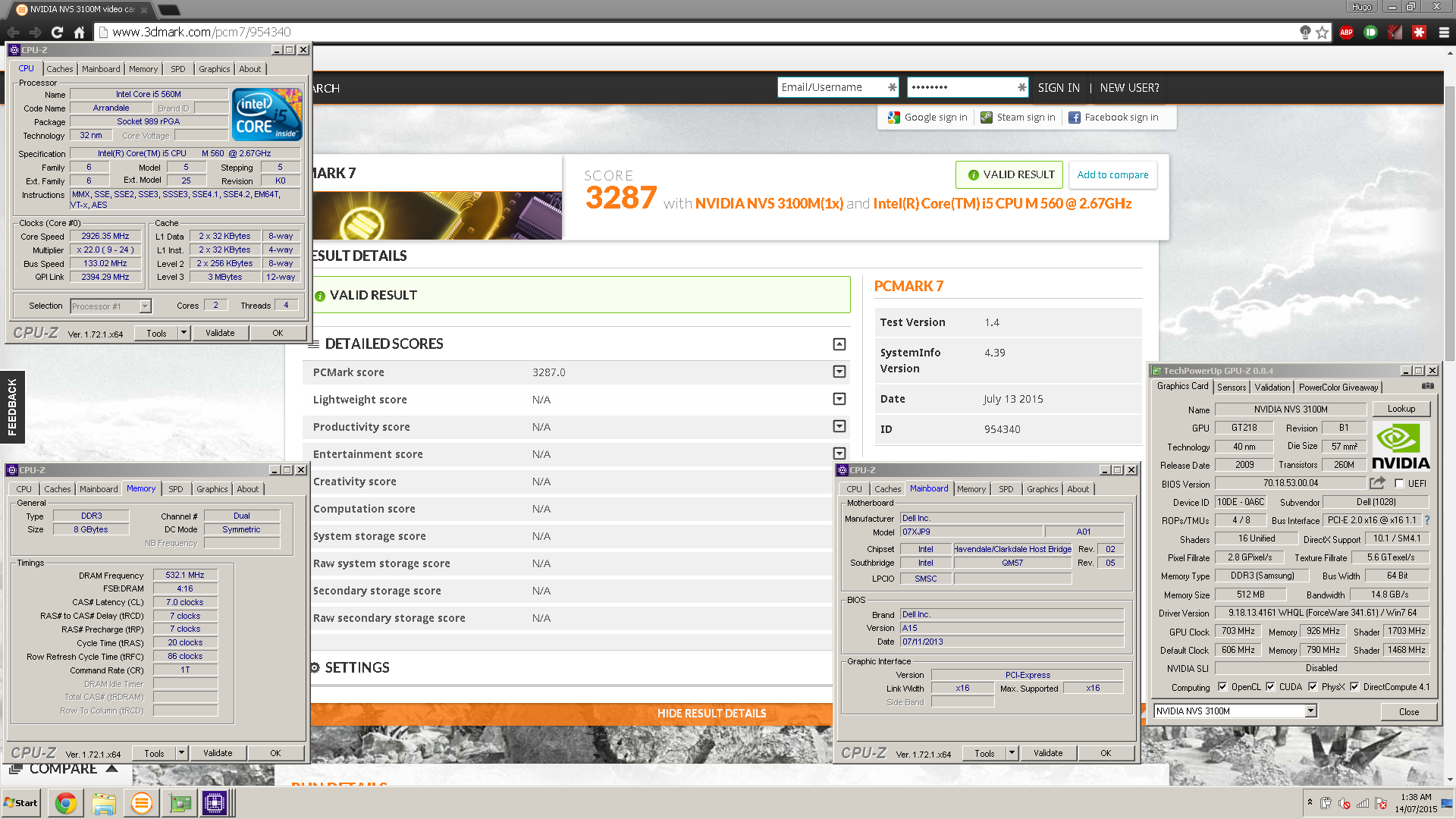The height and width of the screenshot is (819, 1456).
Task: Switch to the Caches tab in top CPU-Z window
Action: point(60,69)
